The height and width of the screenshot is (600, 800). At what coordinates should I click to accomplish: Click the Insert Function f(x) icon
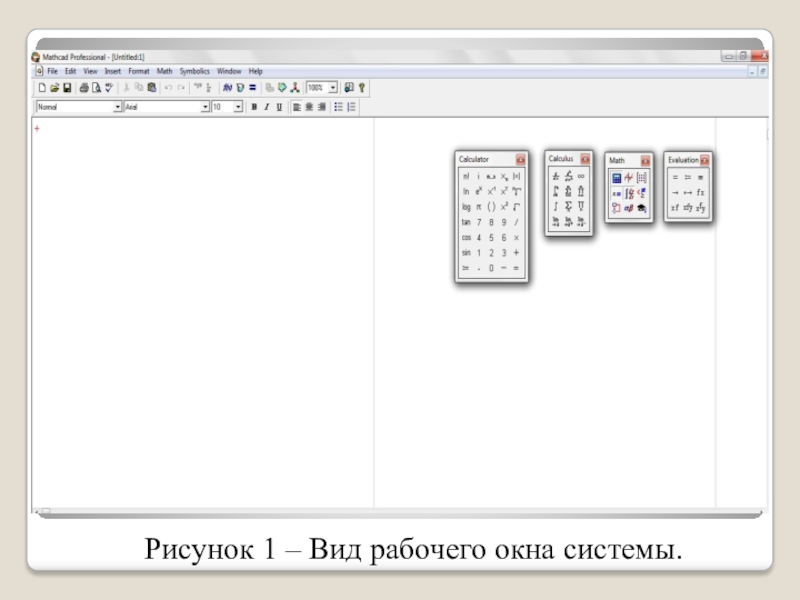click(228, 88)
